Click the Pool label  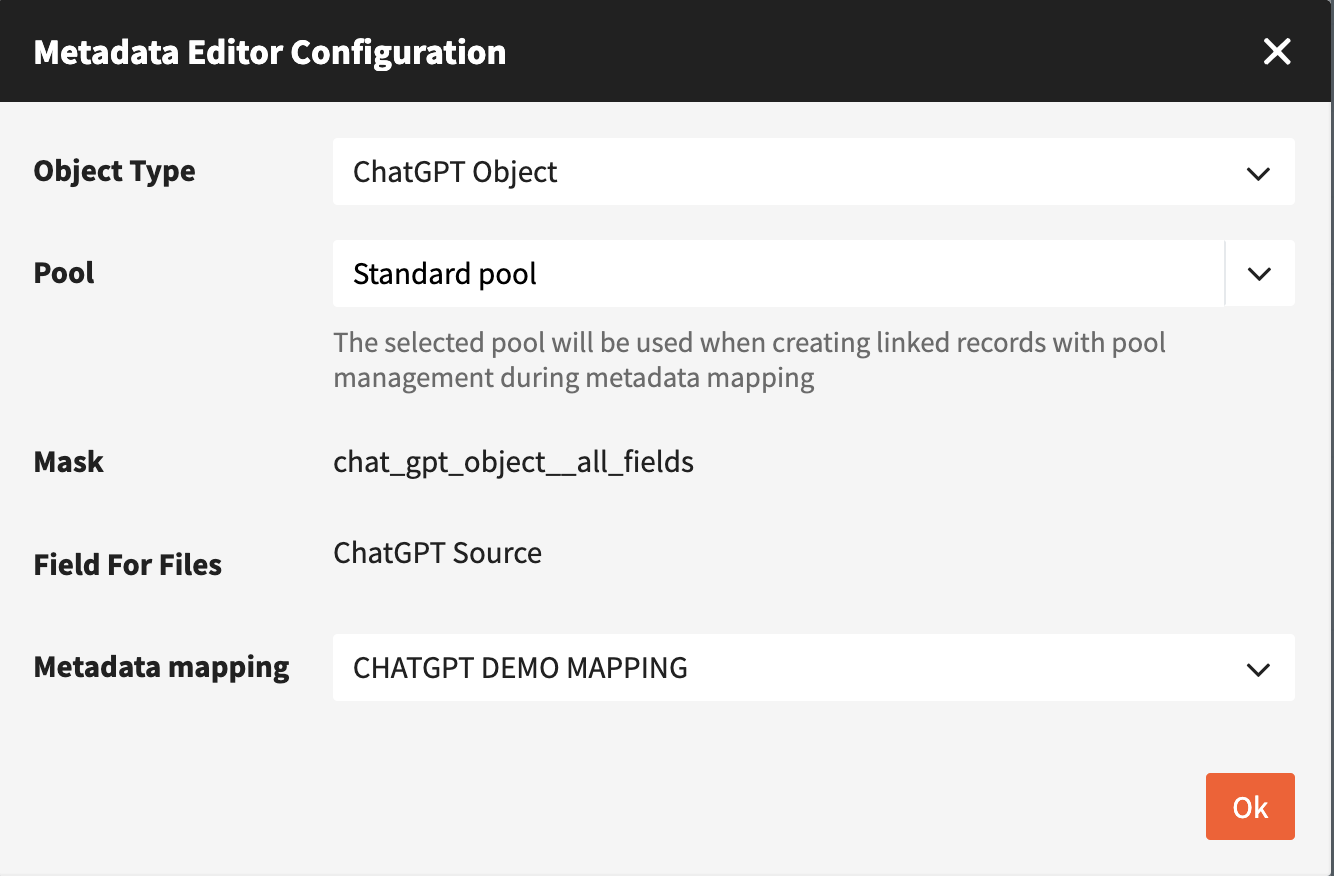click(64, 273)
